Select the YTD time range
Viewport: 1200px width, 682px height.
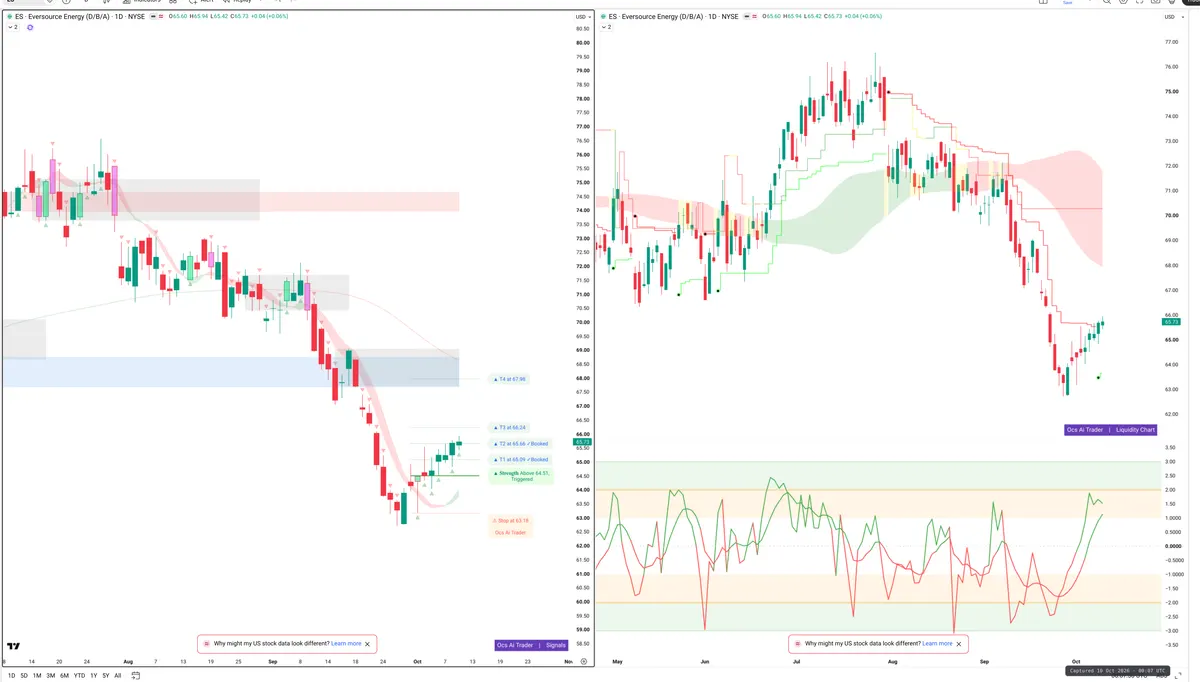click(79, 675)
